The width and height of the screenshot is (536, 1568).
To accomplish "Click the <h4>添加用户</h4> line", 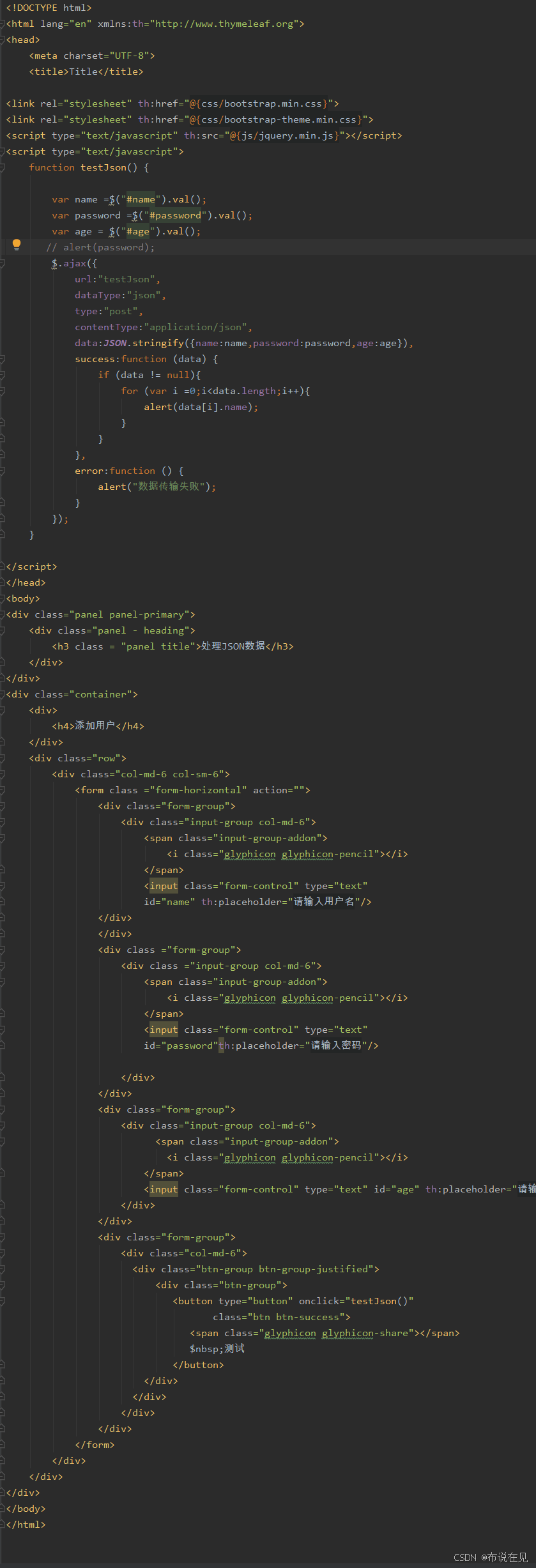I will pyautogui.click(x=98, y=726).
